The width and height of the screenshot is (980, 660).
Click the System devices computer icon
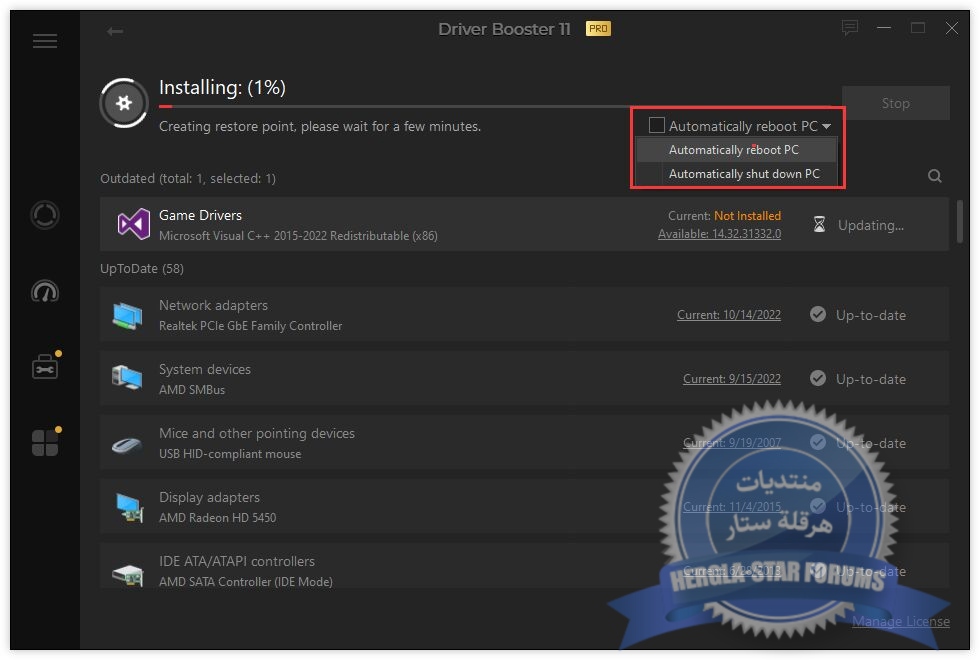pyautogui.click(x=127, y=378)
